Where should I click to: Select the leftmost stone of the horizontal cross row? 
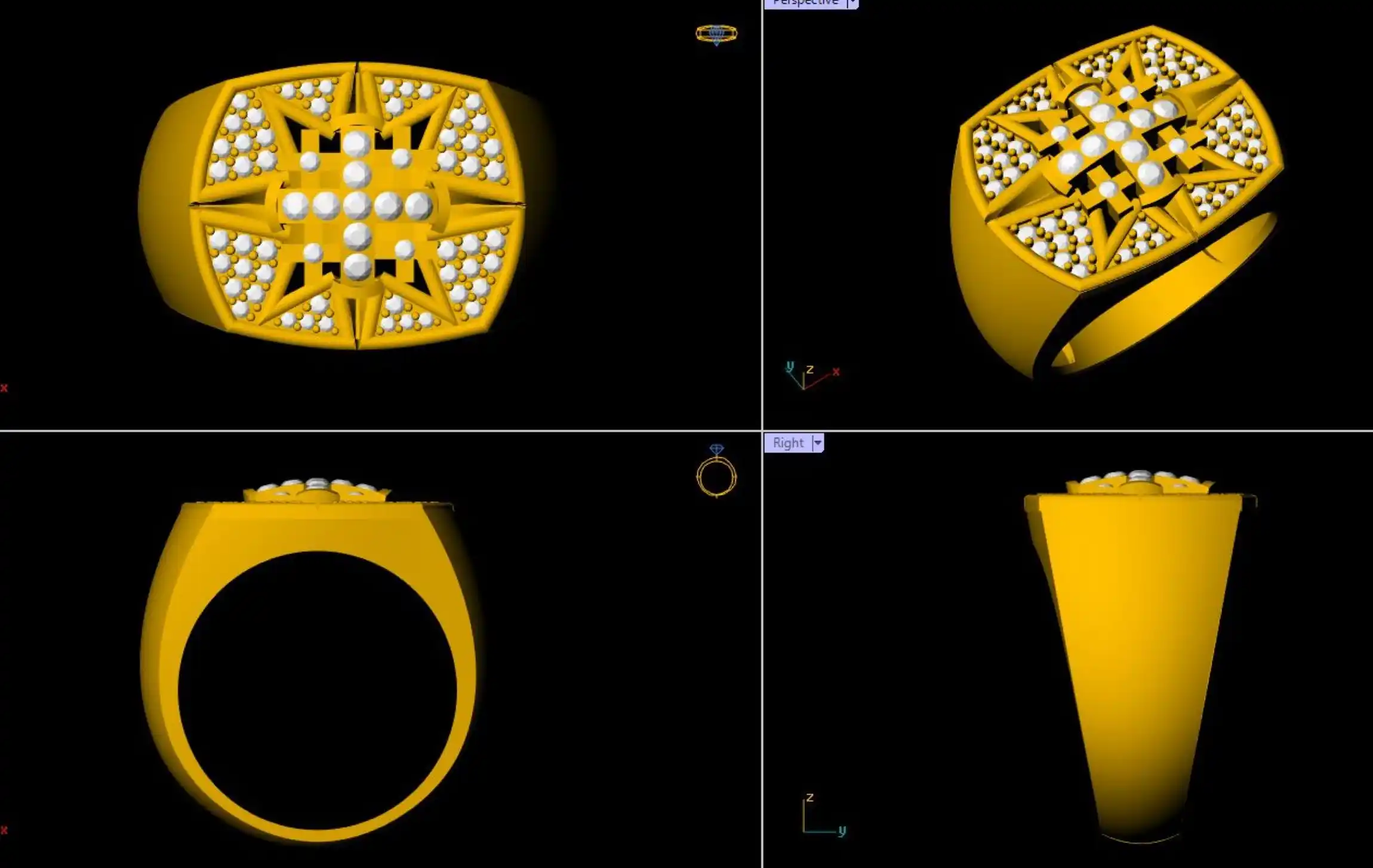click(295, 206)
